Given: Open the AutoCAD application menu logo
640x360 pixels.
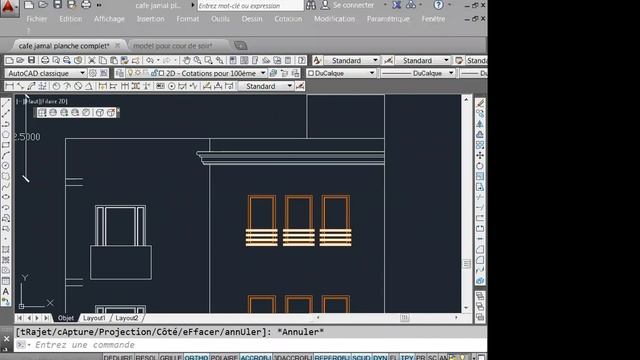Looking at the screenshot, I should 8,7.
